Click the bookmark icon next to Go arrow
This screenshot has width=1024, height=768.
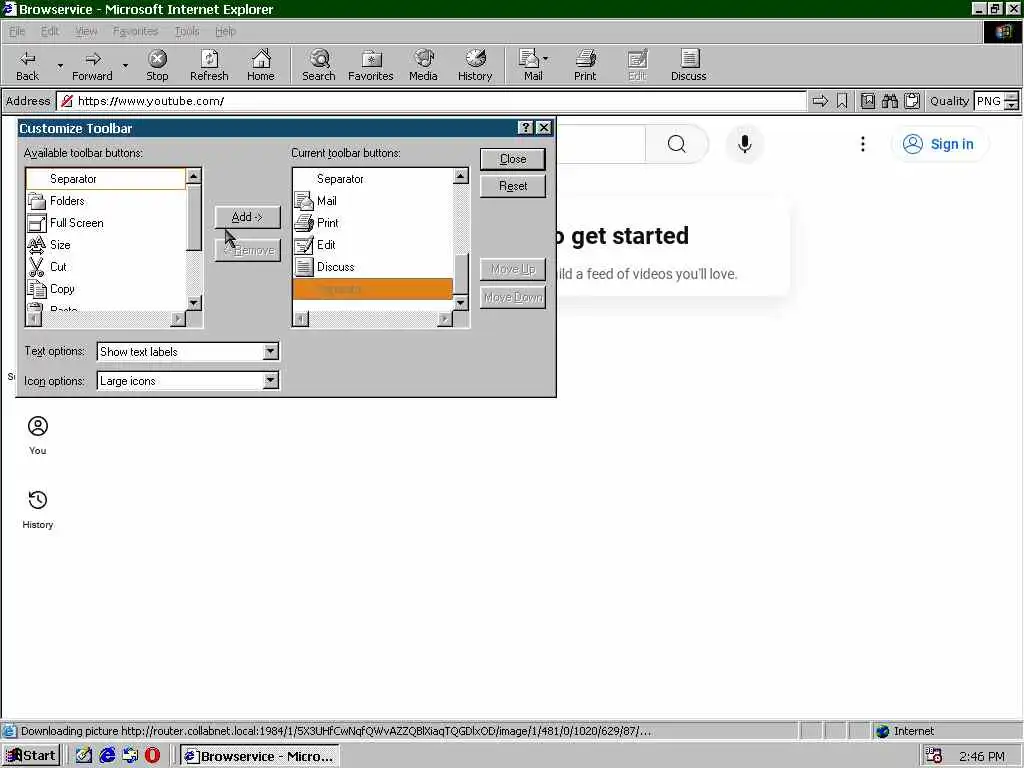pyautogui.click(x=842, y=101)
